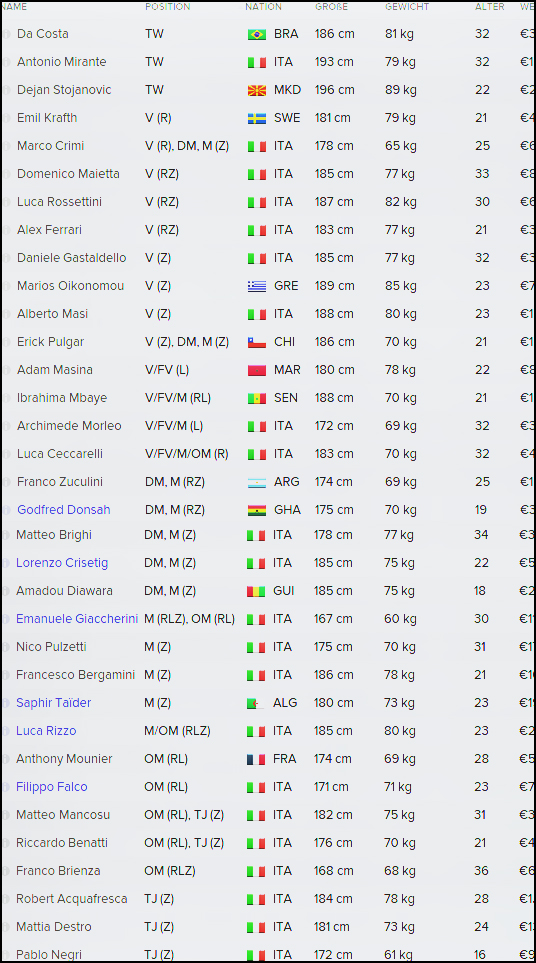536x963 pixels.
Task: Click Greece flag for Marios Oikonomou
Action: tap(257, 286)
